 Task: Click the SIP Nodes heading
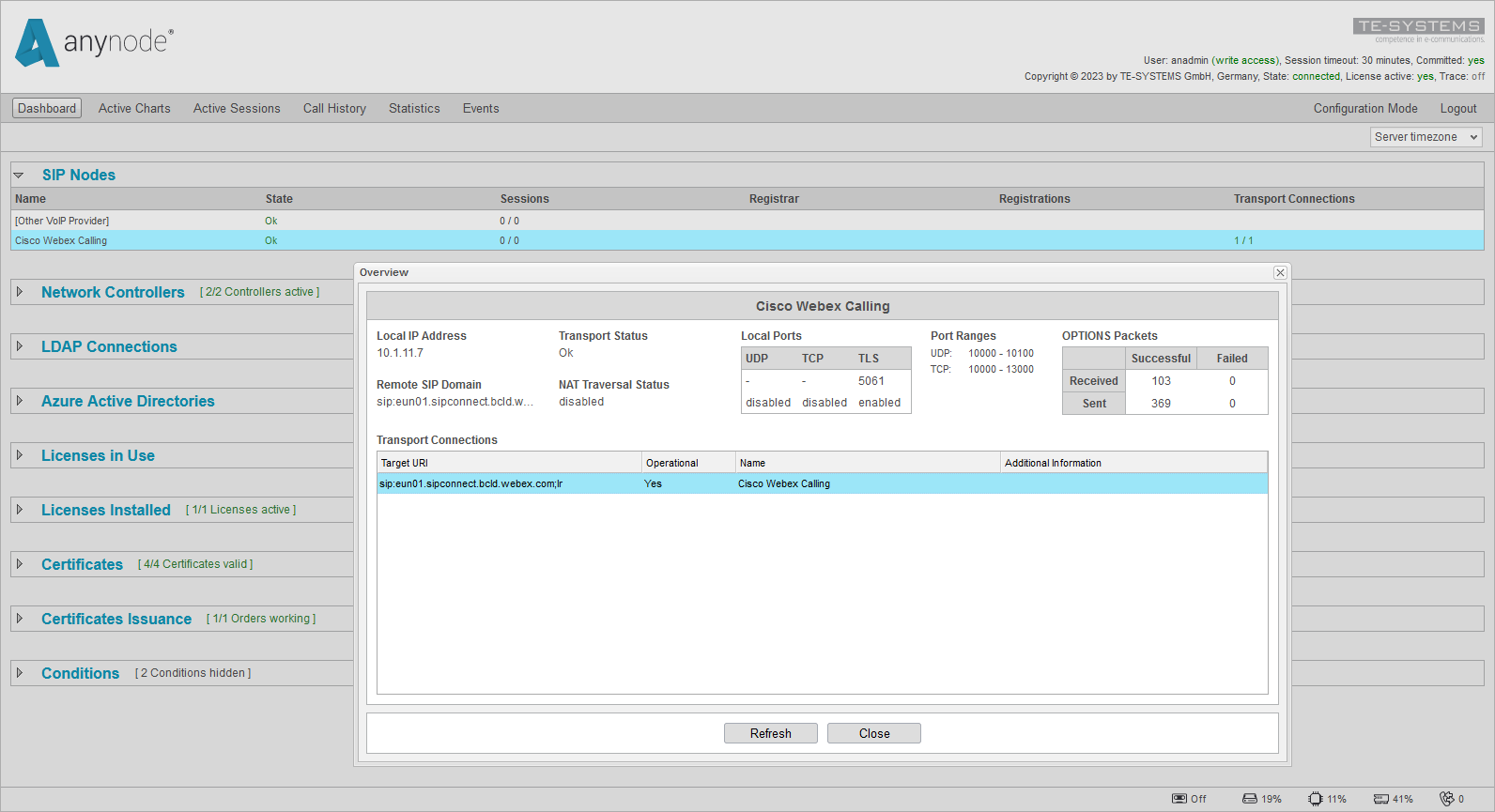coord(79,176)
